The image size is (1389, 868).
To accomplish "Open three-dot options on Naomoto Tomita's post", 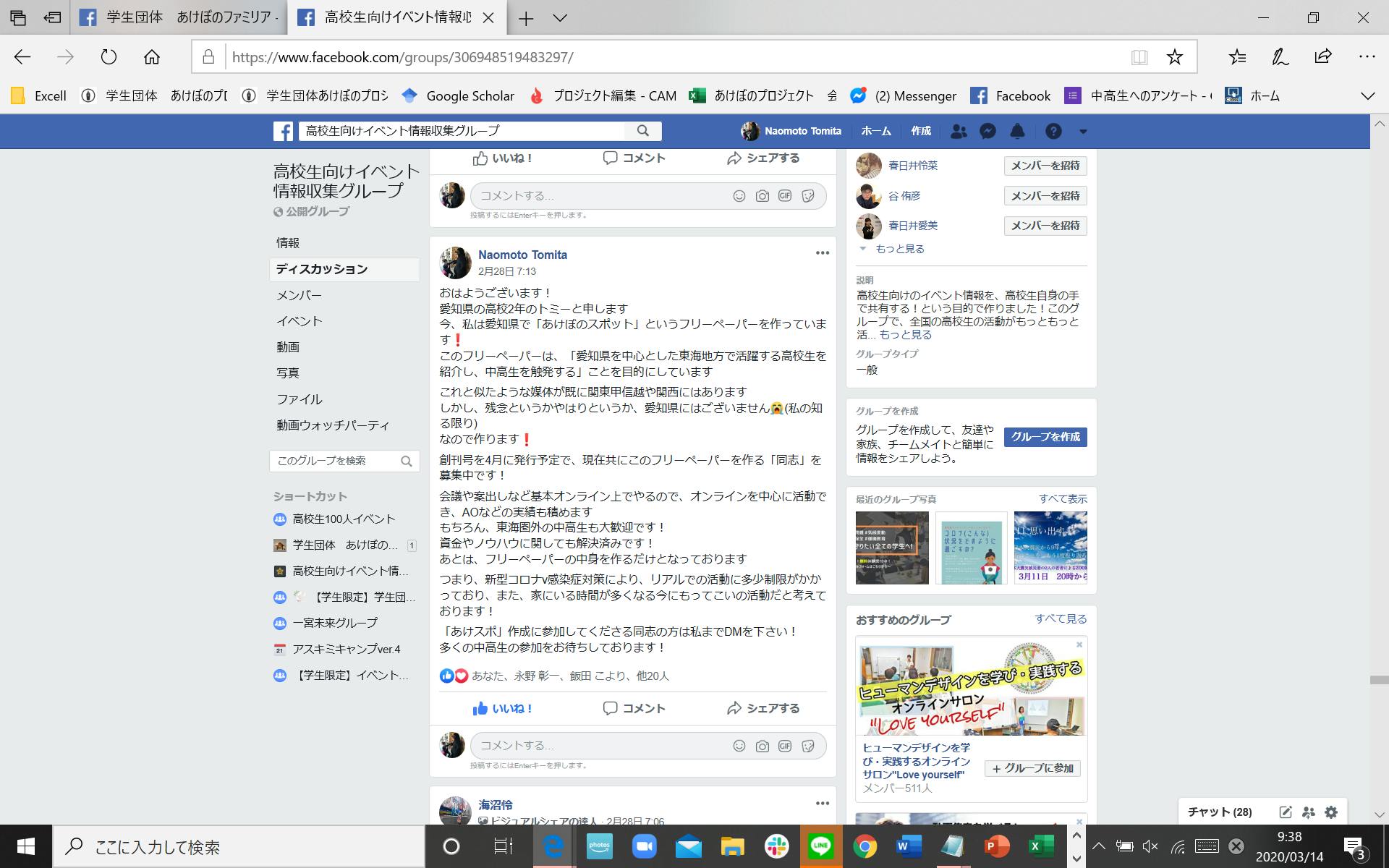I will 822,253.
